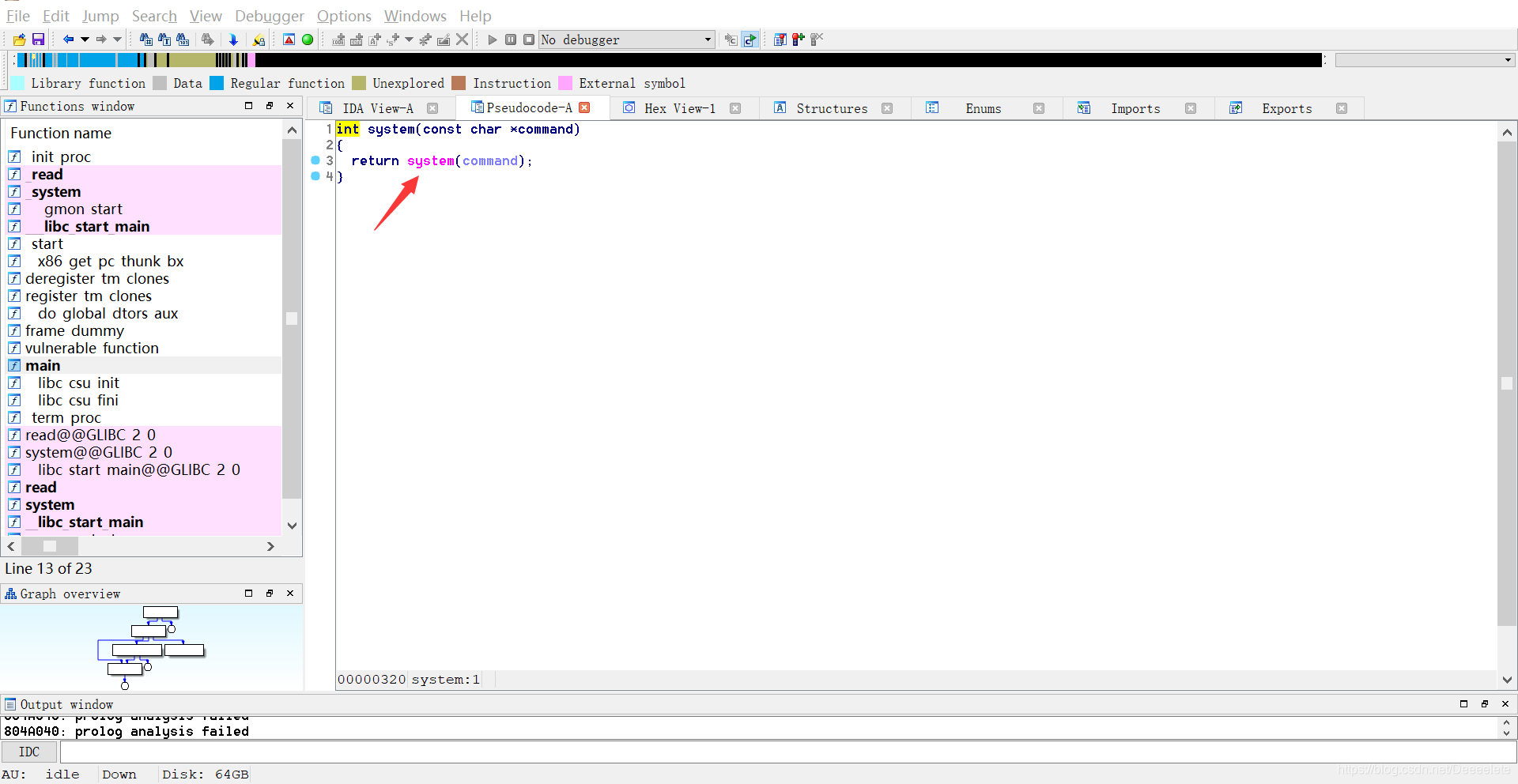The width and height of the screenshot is (1518, 784).
Task: Open the Options menu
Action: (x=344, y=16)
